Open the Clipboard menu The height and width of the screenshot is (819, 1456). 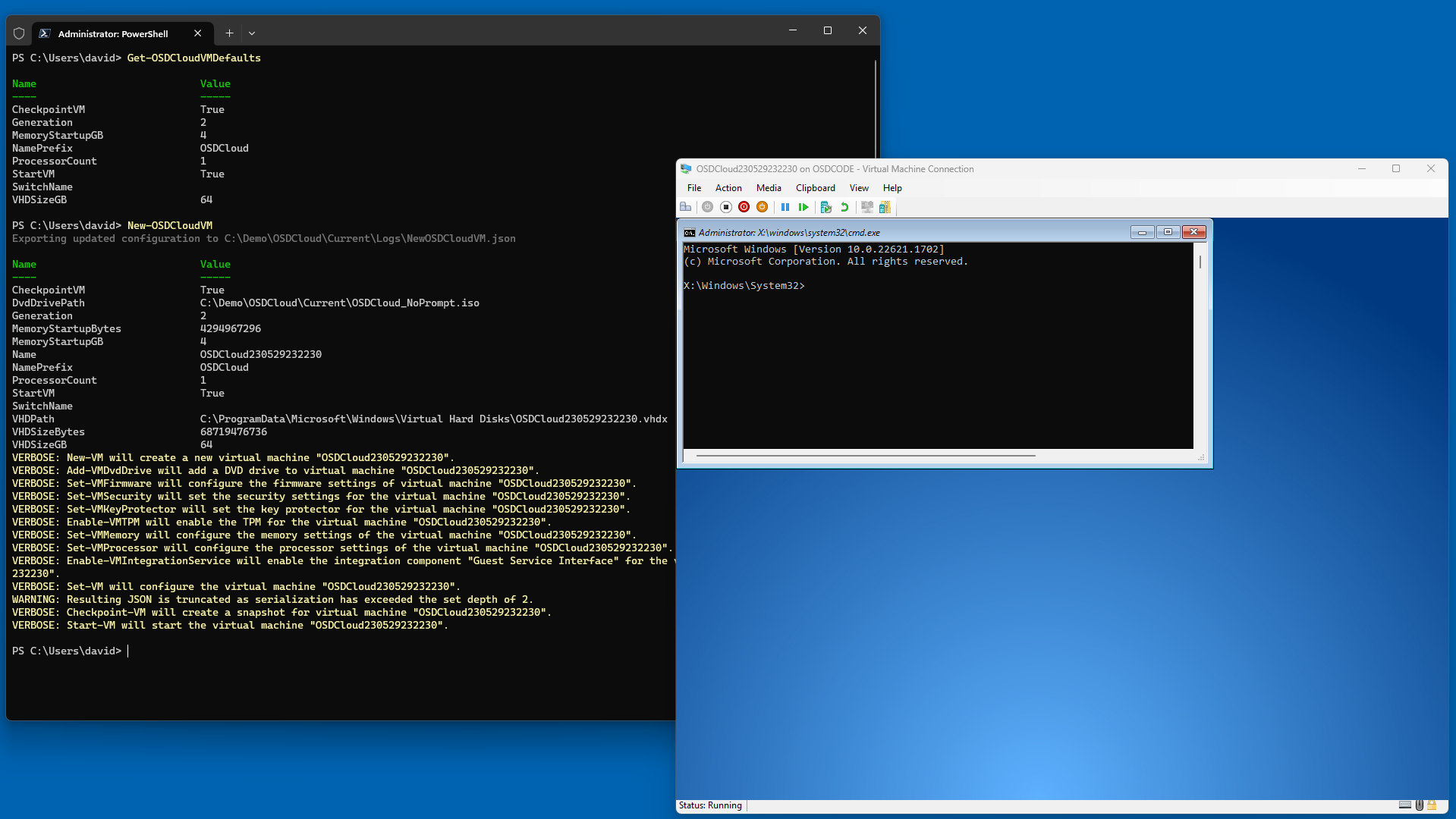[x=815, y=188]
